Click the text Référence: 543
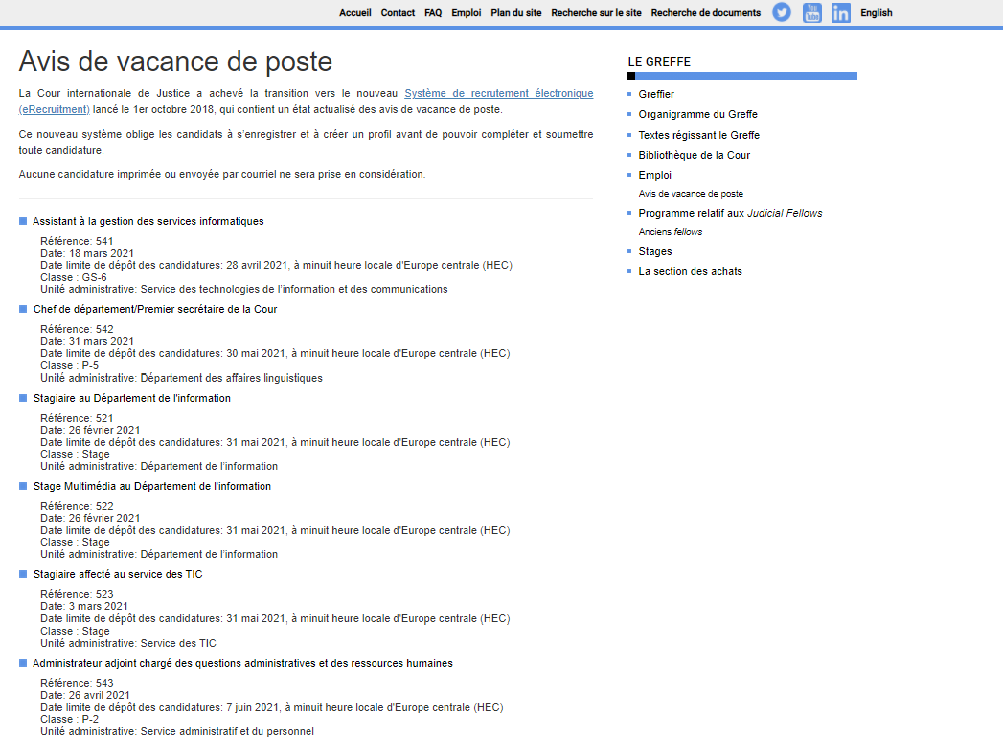This screenshot has height=747, width=1003. 77,683
